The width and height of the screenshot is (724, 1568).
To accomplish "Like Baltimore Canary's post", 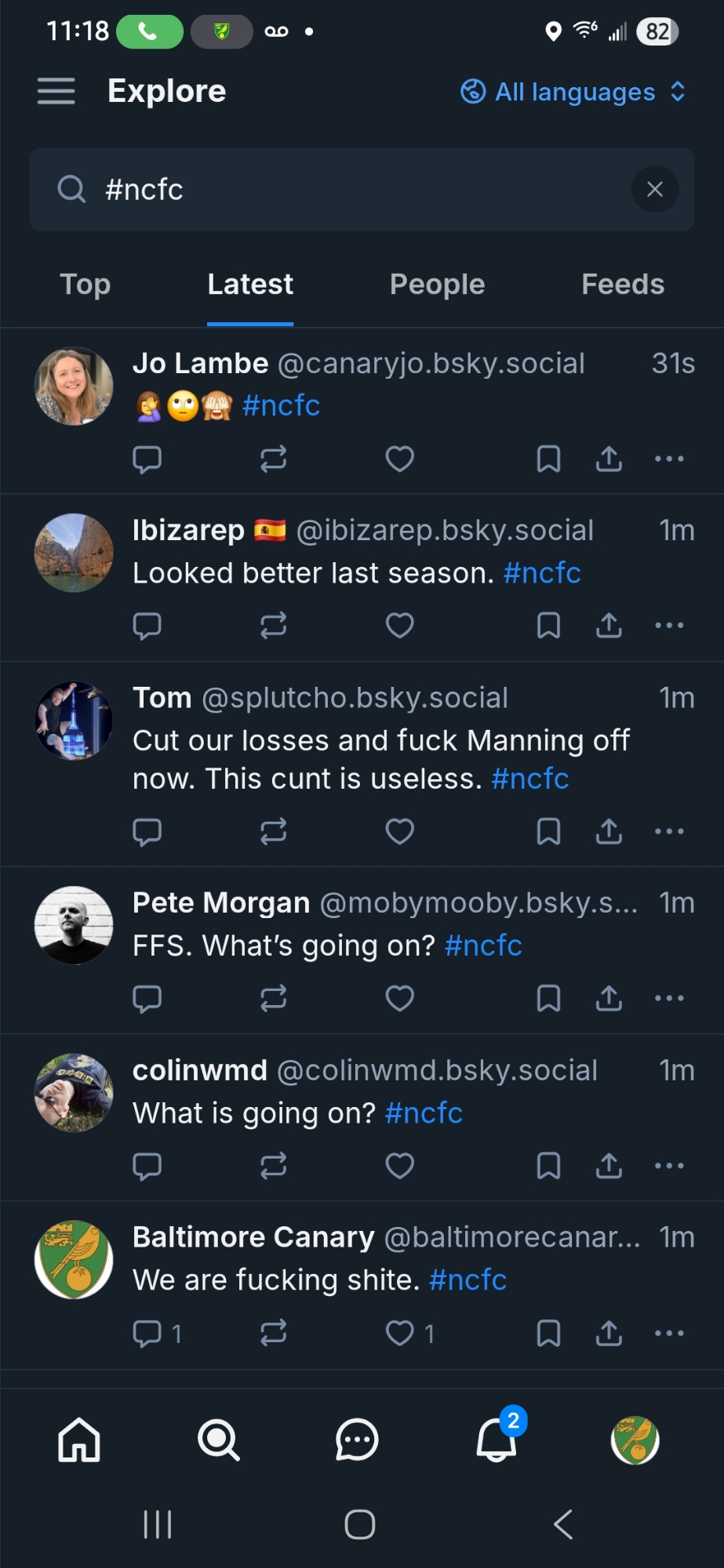I will tap(400, 1333).
